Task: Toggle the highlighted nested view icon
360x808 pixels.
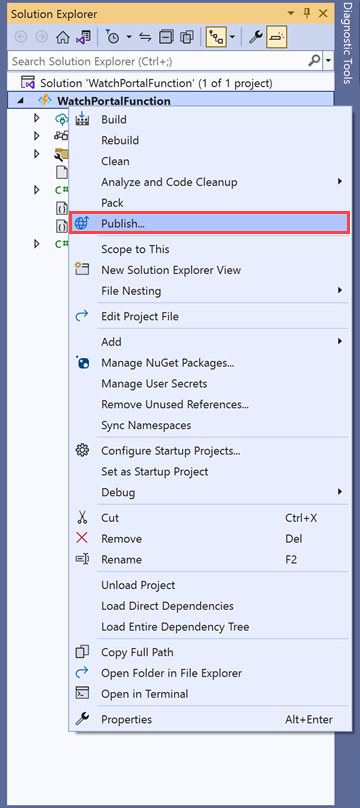Action: pyautogui.click(x=216, y=37)
